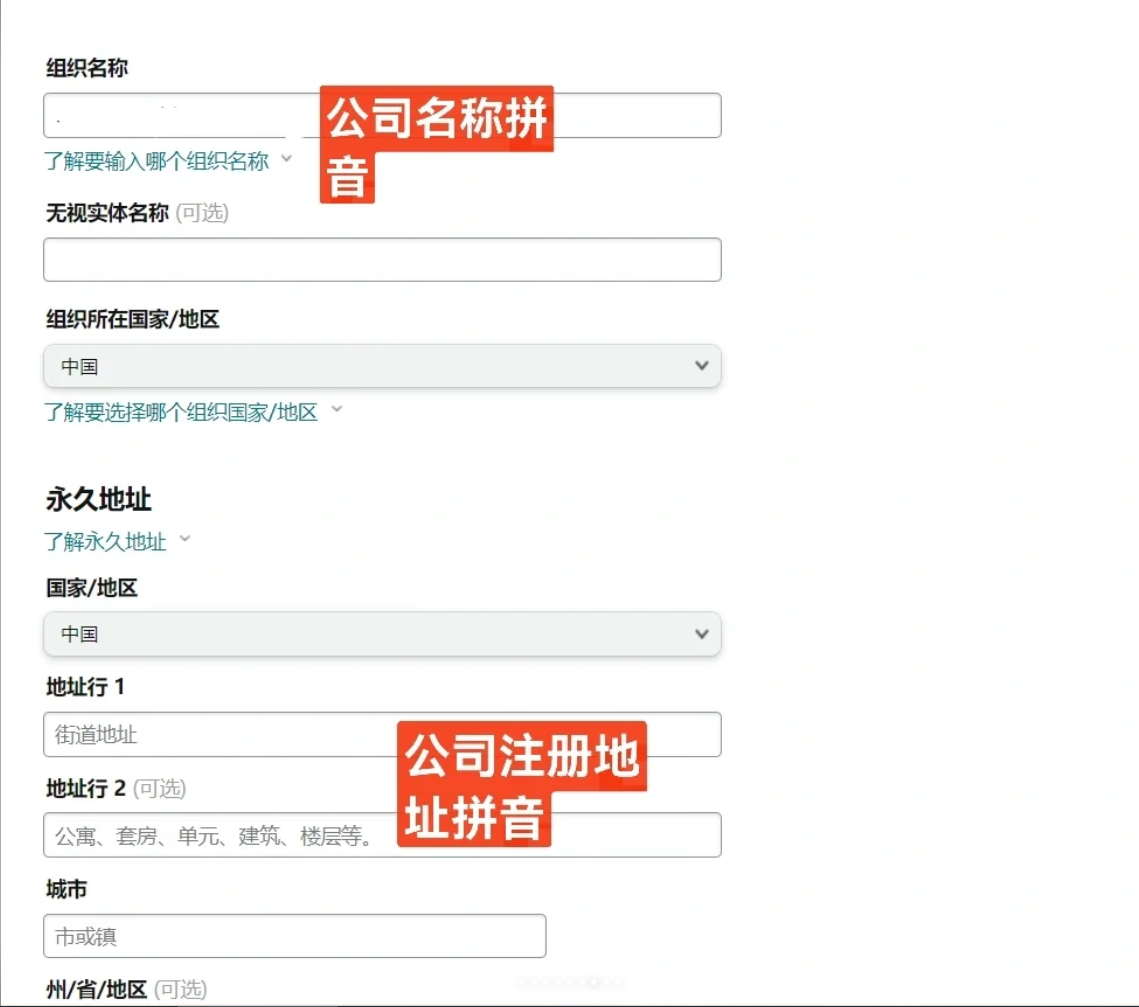
Task: Open the 了解要输入哪个组织名称 help link
Action: [x=157, y=161]
